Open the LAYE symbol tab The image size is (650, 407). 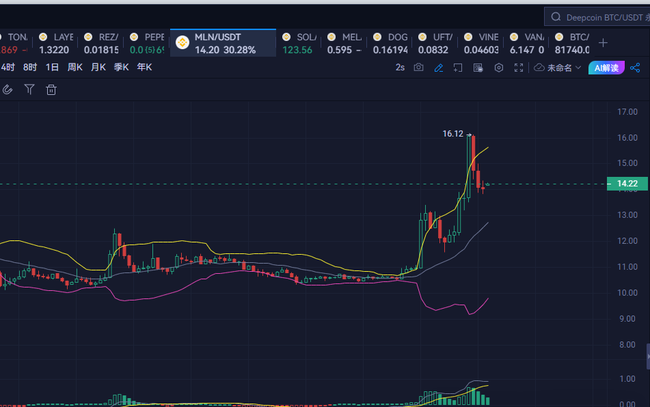tap(56, 43)
